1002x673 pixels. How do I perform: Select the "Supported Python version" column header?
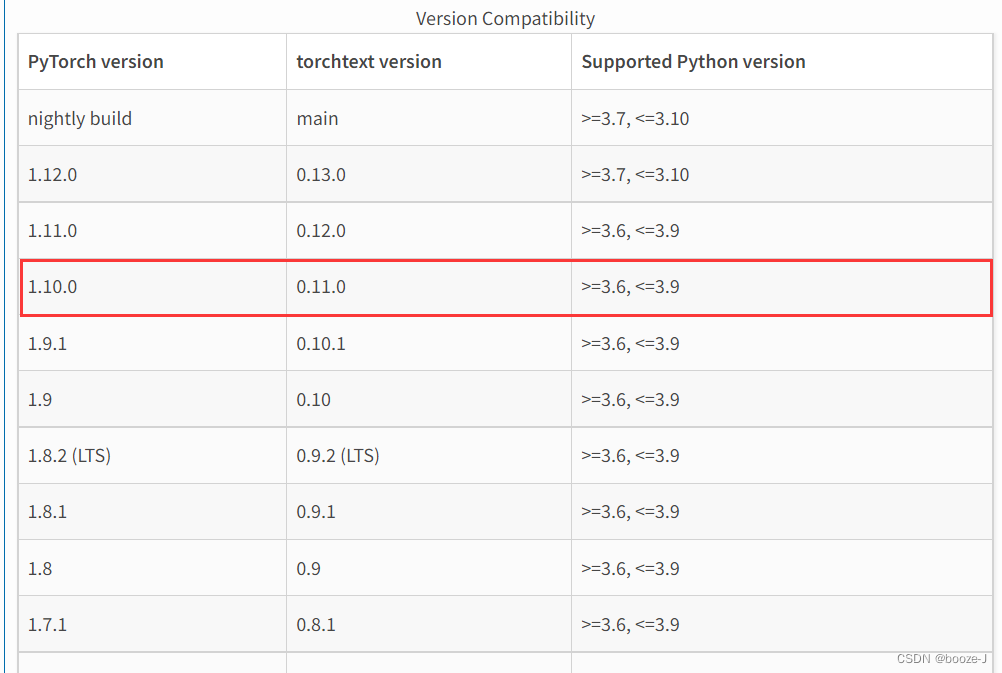(x=782, y=62)
